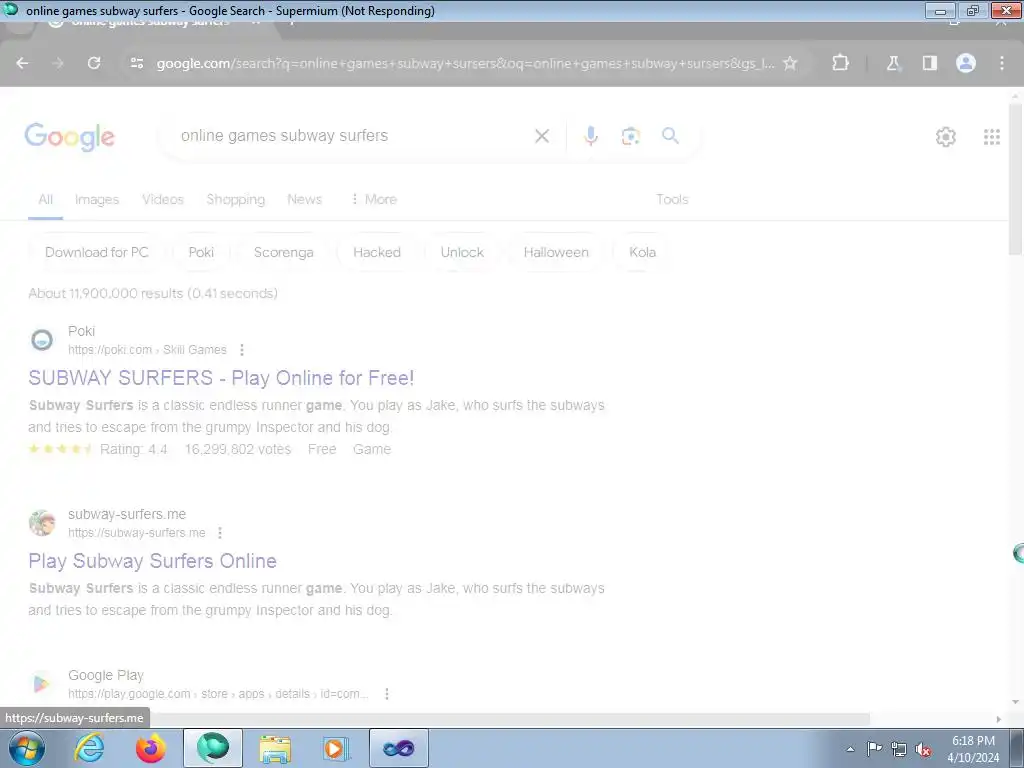Click the https://subway-surfers.me URL text

coord(136,533)
